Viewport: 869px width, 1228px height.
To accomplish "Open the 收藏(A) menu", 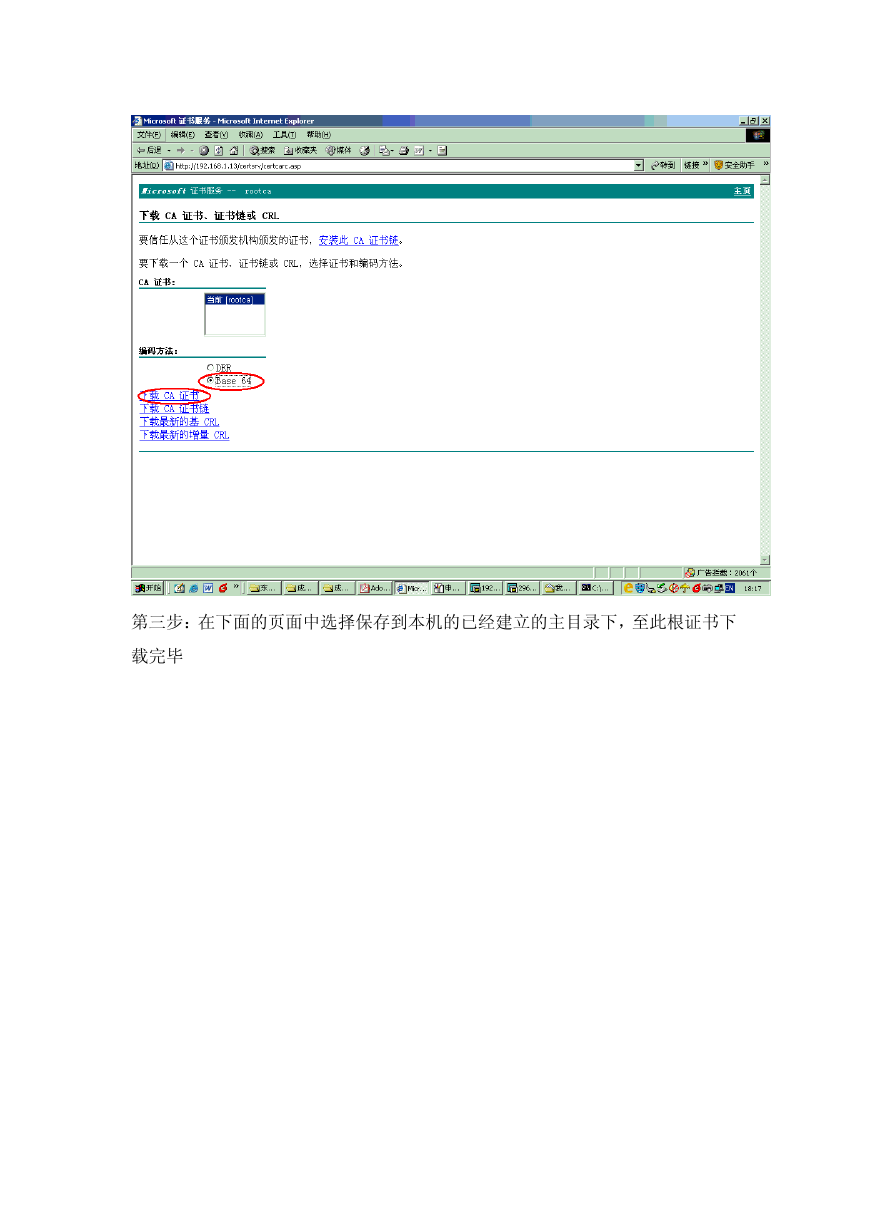I will pyautogui.click(x=251, y=134).
